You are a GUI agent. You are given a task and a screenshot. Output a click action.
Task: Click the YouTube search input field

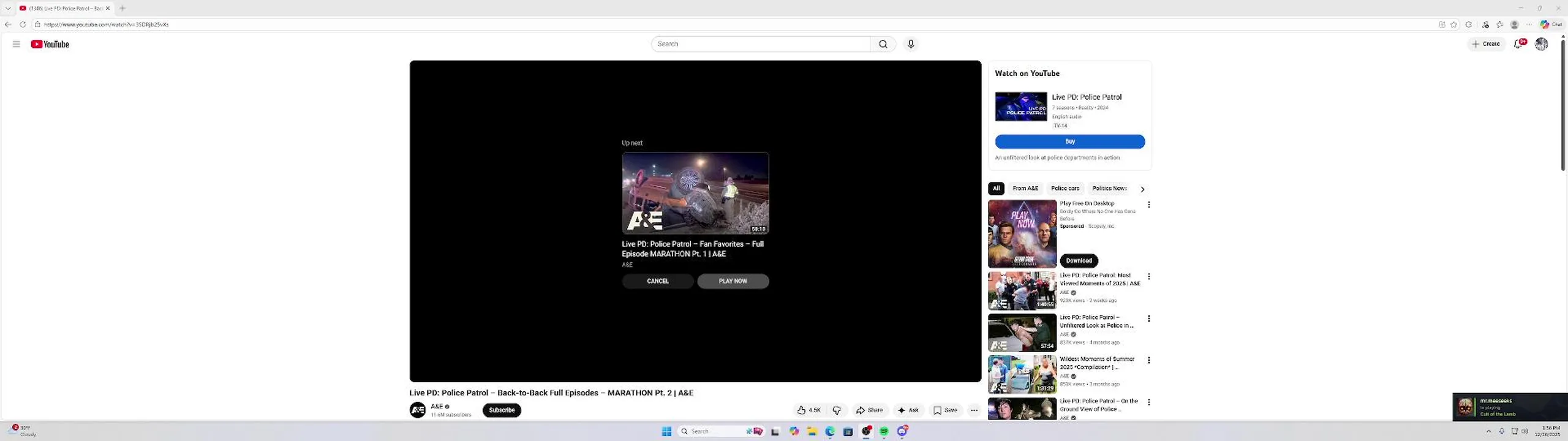point(761,44)
